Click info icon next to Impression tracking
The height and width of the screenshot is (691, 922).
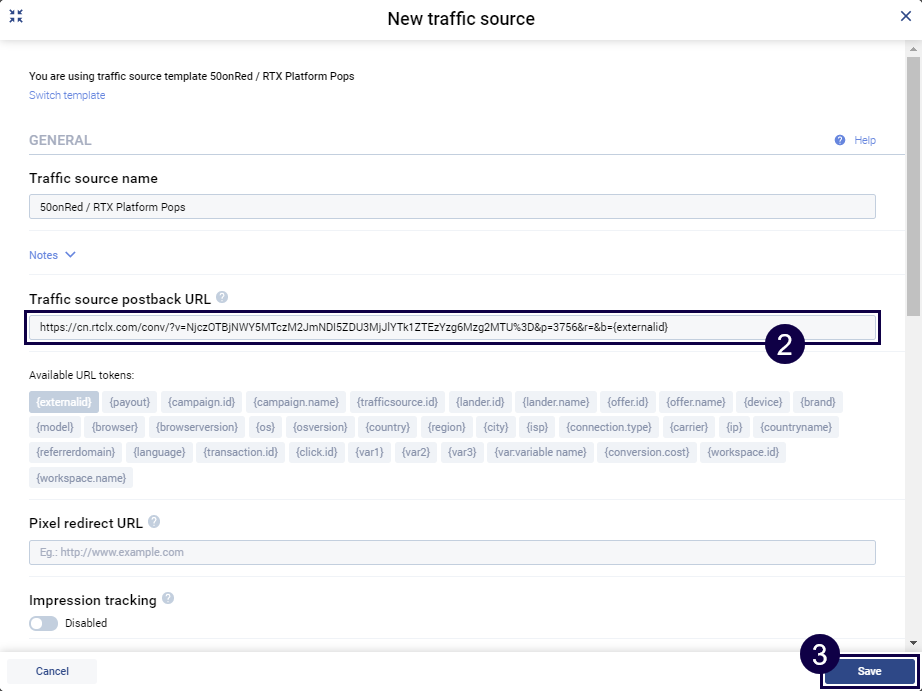point(168,599)
